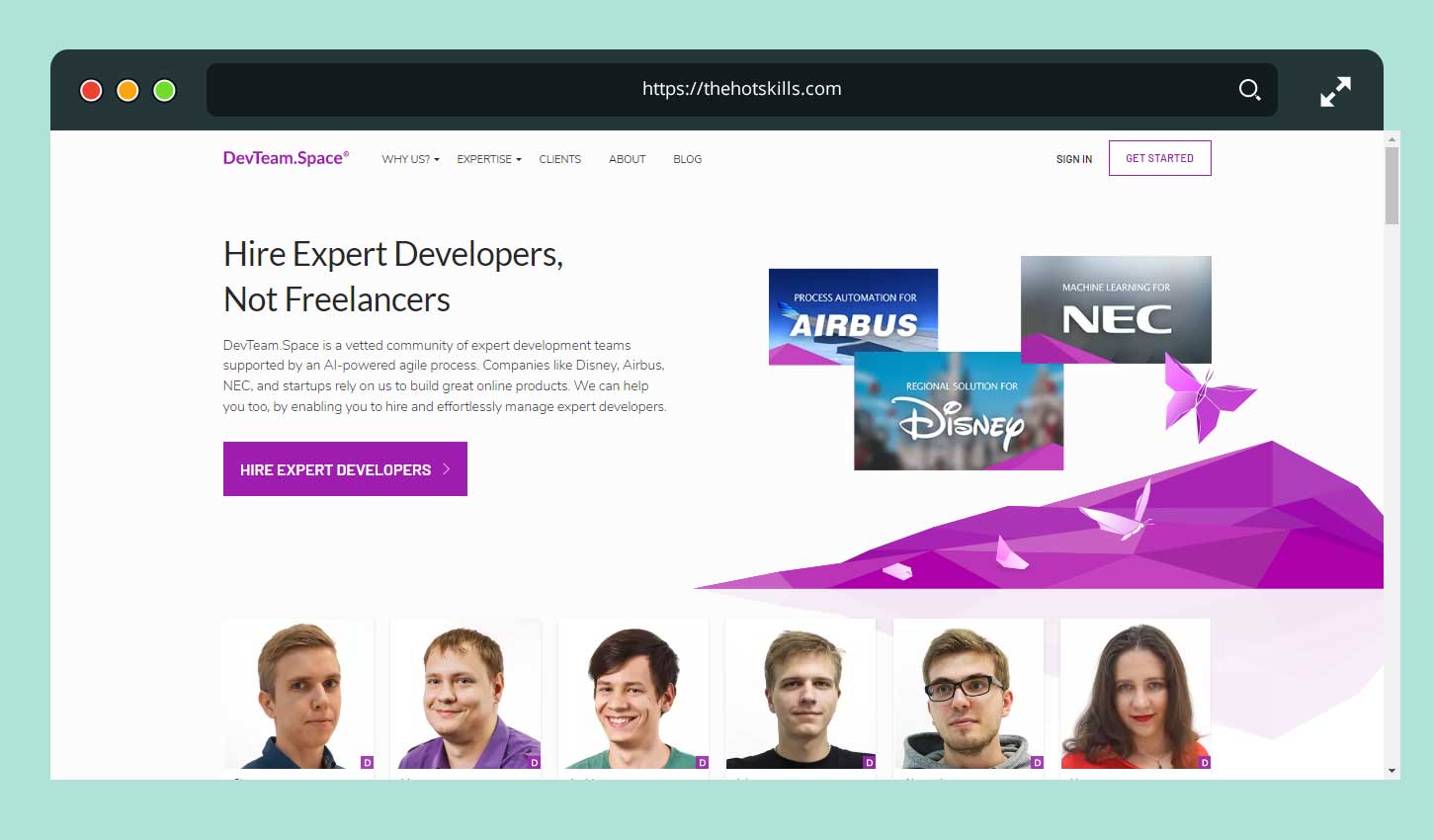
Task: Open the DevTeam.Space logo home link
Action: [286, 158]
